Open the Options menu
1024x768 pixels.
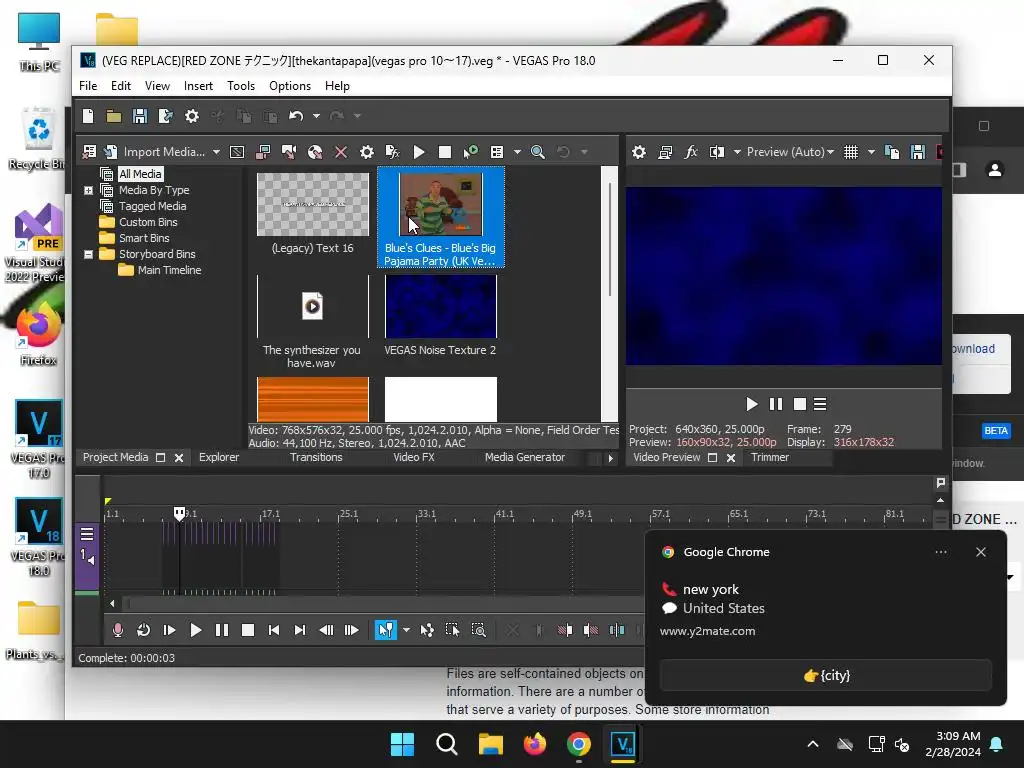290,86
